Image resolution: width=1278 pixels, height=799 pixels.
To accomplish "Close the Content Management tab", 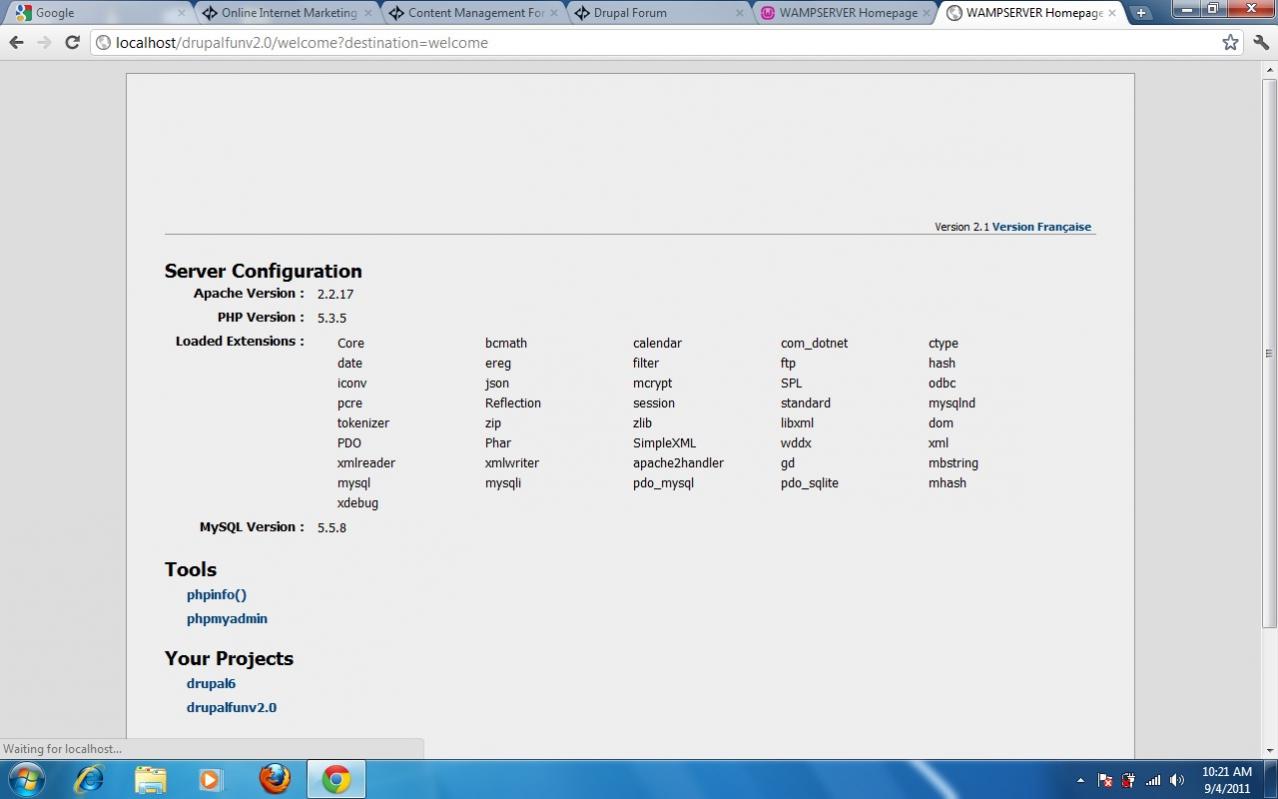I will coord(554,13).
